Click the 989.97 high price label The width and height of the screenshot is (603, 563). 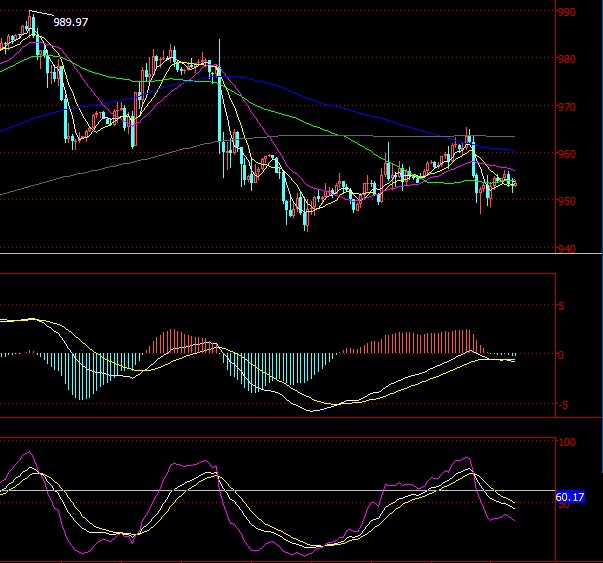point(71,22)
